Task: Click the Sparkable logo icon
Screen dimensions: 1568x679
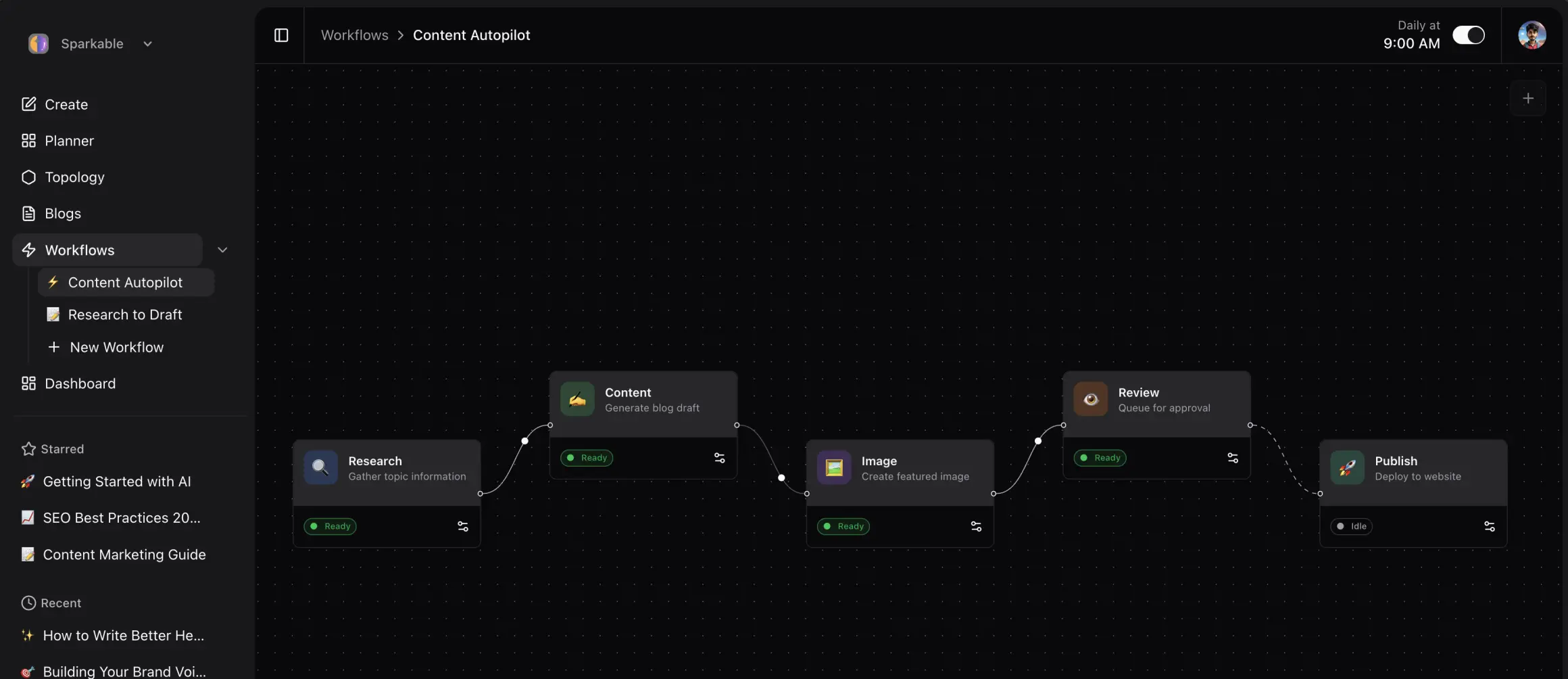Action: (39, 43)
